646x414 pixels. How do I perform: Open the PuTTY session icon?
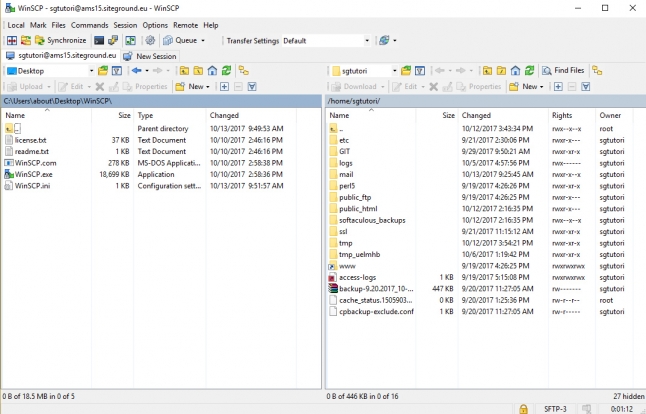coord(113,40)
